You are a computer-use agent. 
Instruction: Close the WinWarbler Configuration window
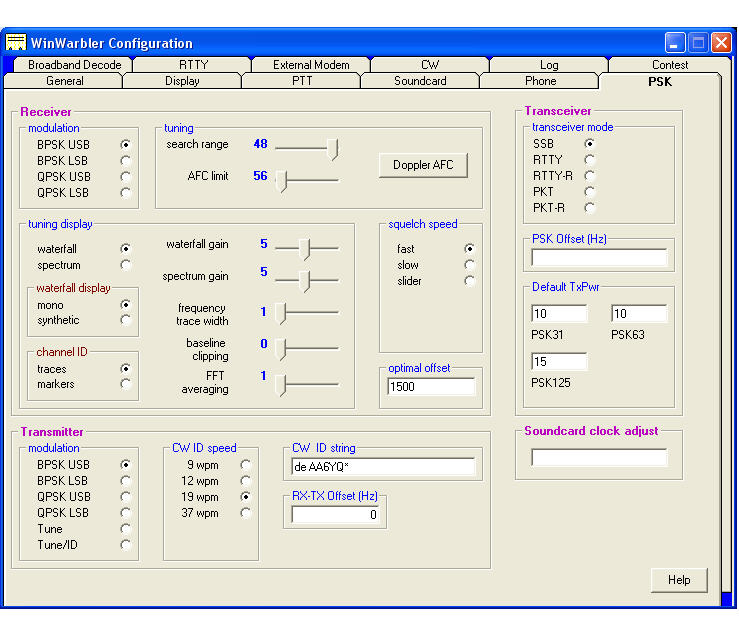point(721,43)
